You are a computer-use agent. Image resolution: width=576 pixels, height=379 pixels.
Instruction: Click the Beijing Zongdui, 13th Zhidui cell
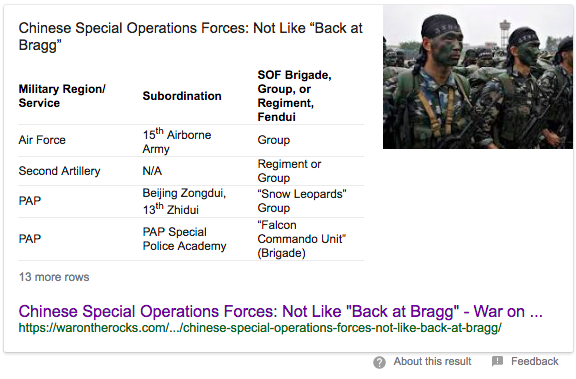pyautogui.click(x=184, y=201)
